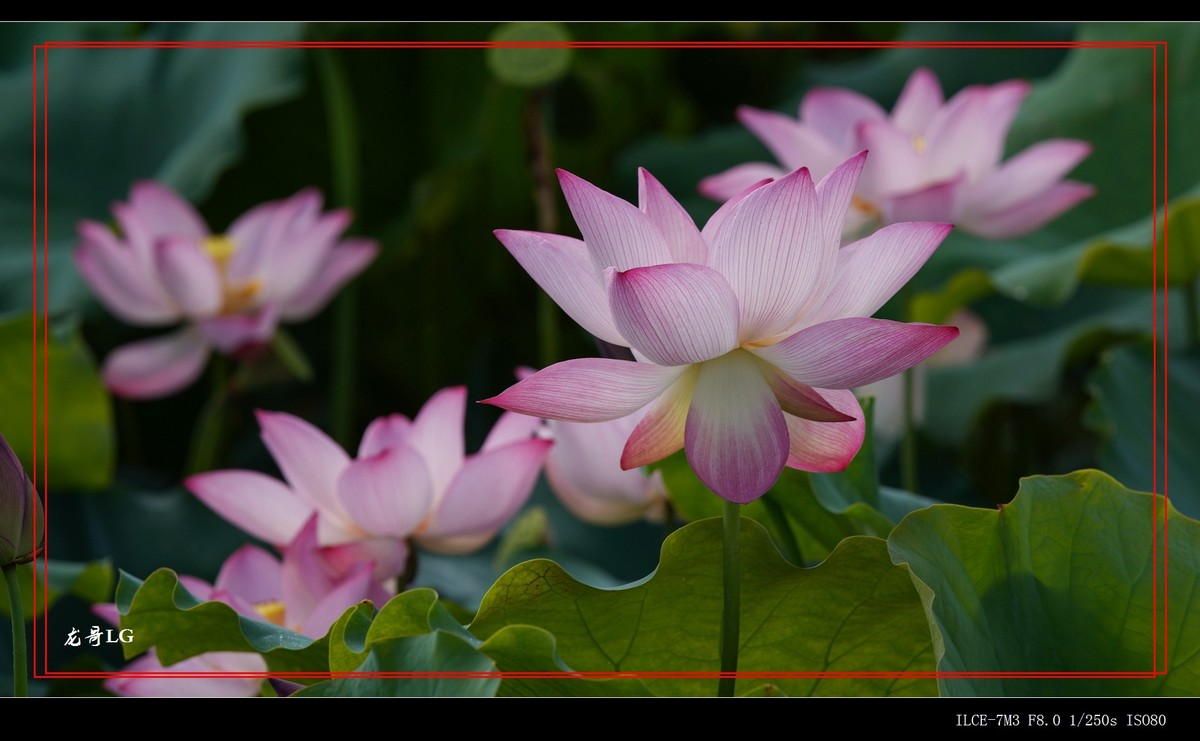
Task: Click the ISO80 text in footer
Action: 1145,720
